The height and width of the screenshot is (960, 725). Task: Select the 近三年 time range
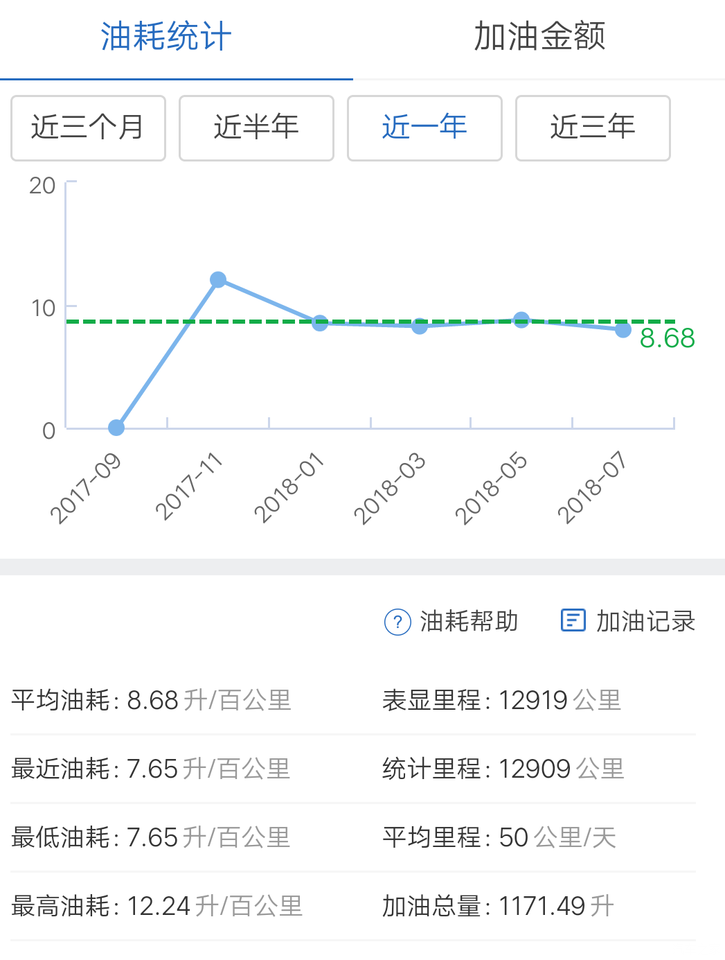(x=592, y=127)
